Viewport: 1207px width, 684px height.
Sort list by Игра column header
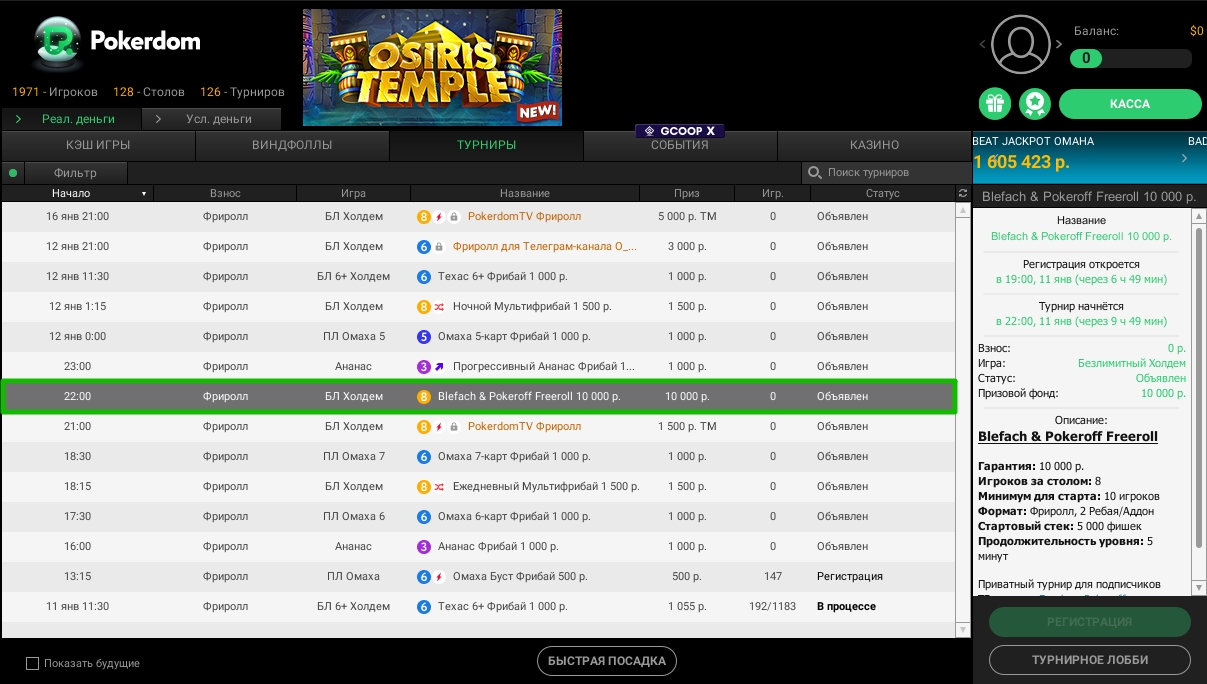point(353,193)
